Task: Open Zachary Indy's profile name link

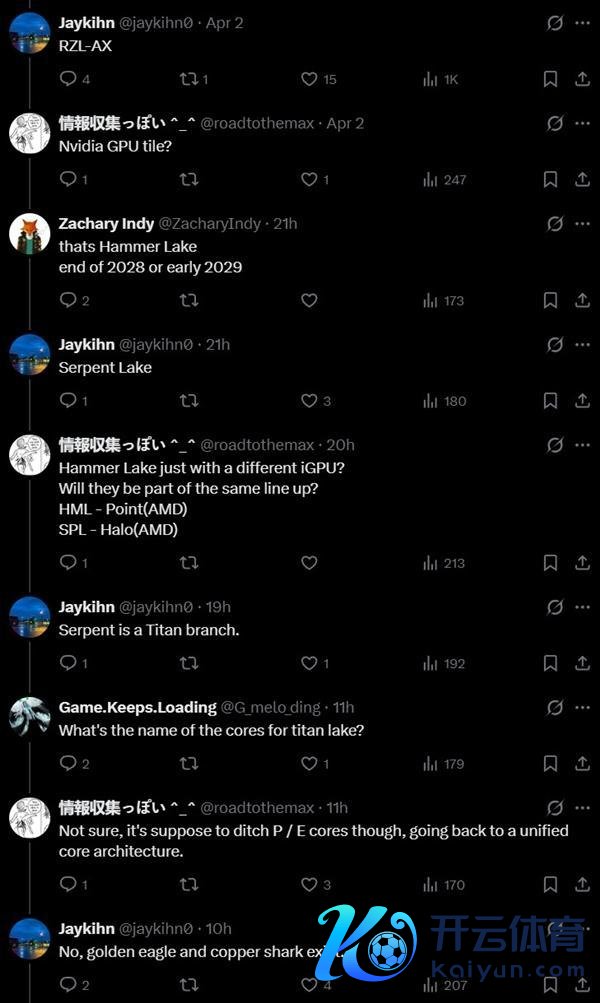Action: coord(106,223)
